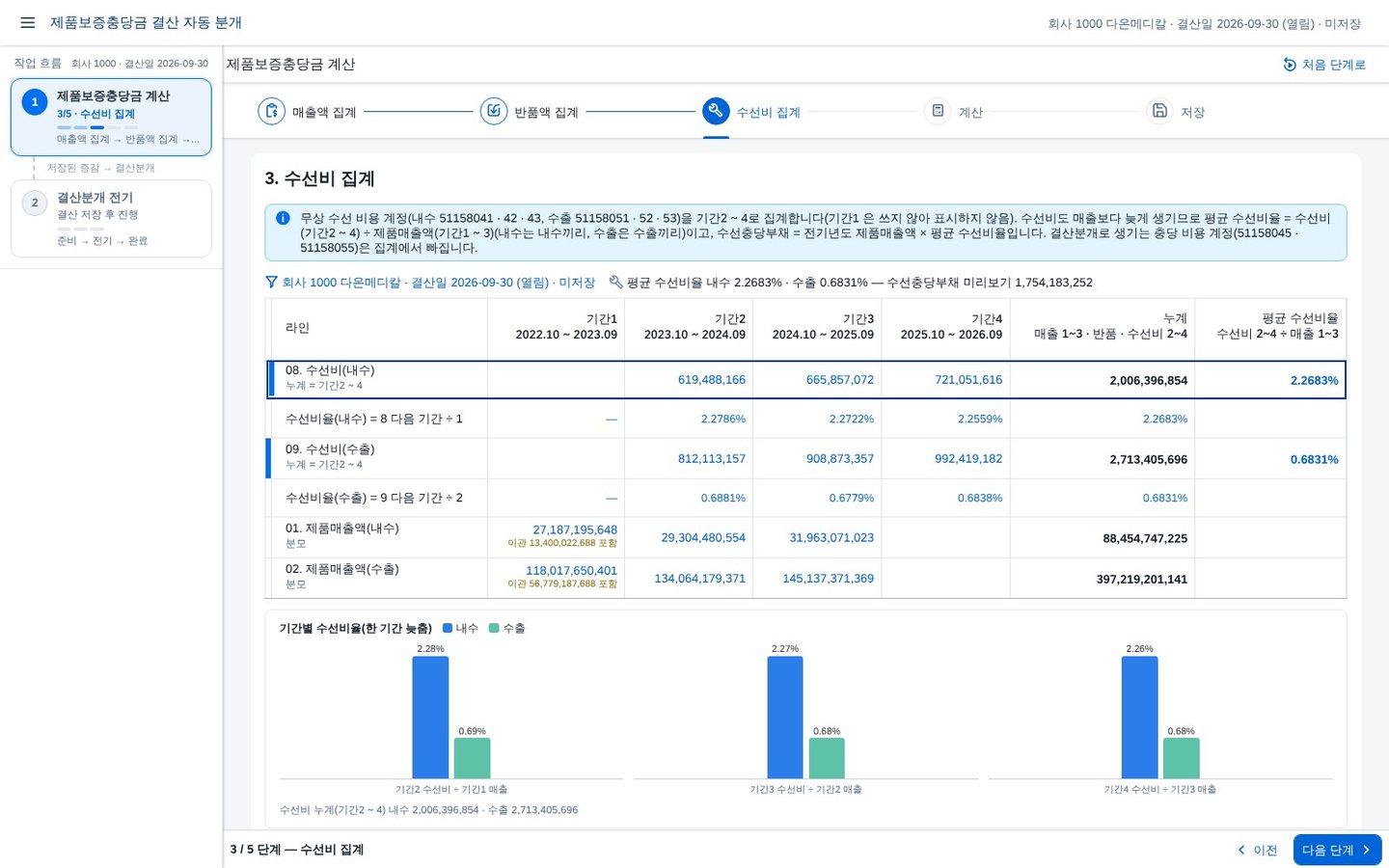The height and width of the screenshot is (868, 1389).
Task: Click the 반품액 집계 step icon
Action: point(494,112)
